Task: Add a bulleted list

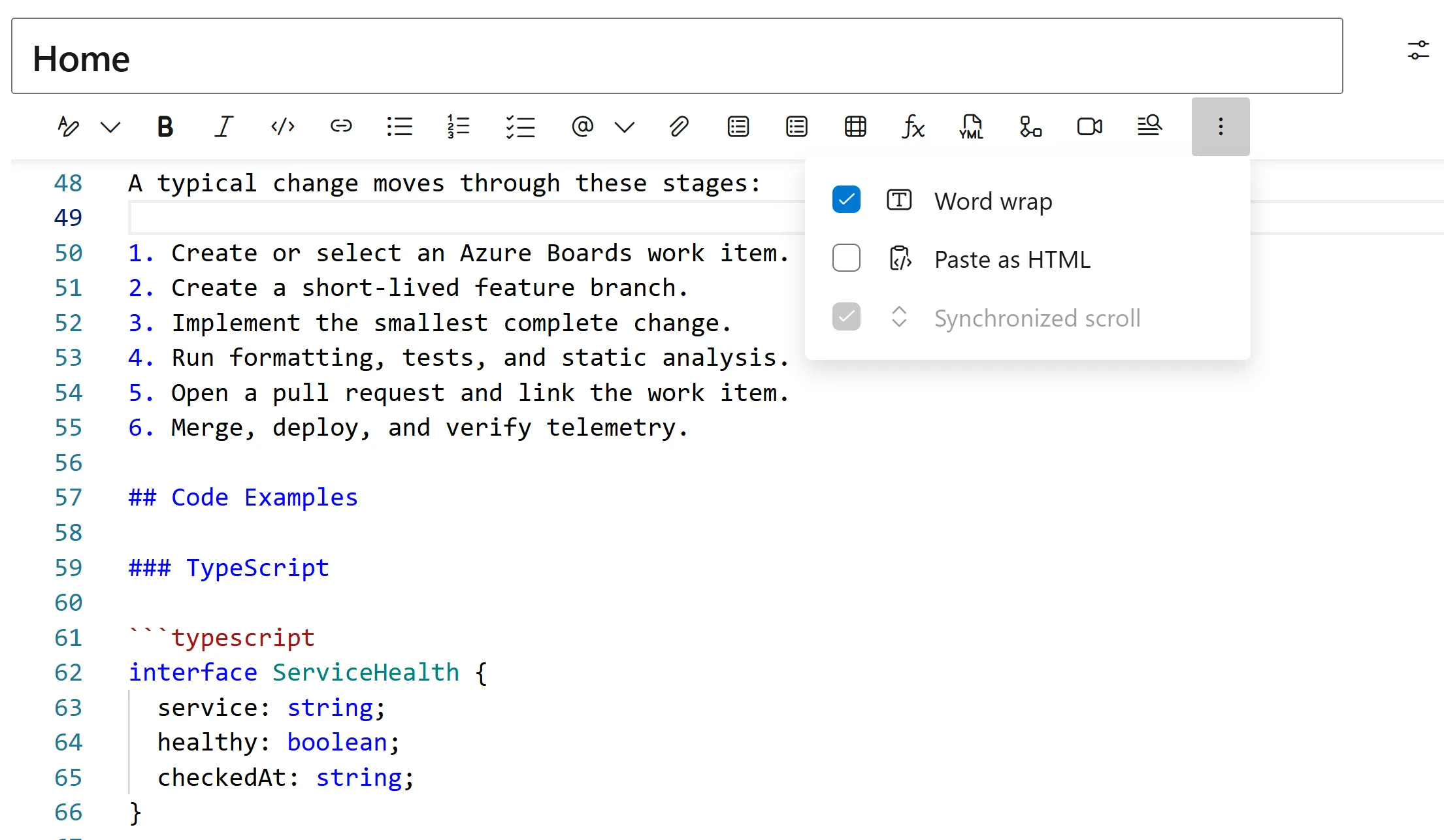Action: (x=399, y=127)
